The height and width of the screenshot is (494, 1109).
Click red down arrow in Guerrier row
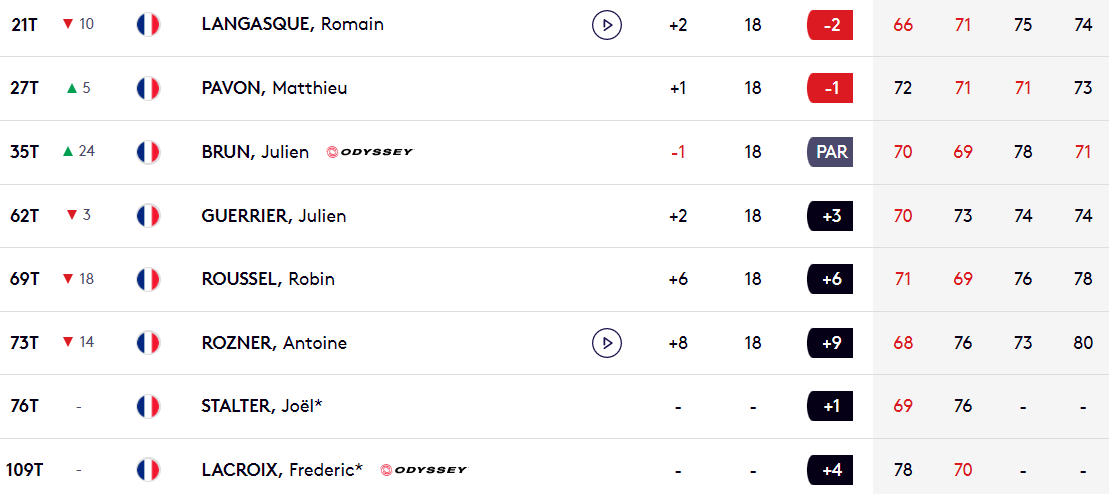71,215
